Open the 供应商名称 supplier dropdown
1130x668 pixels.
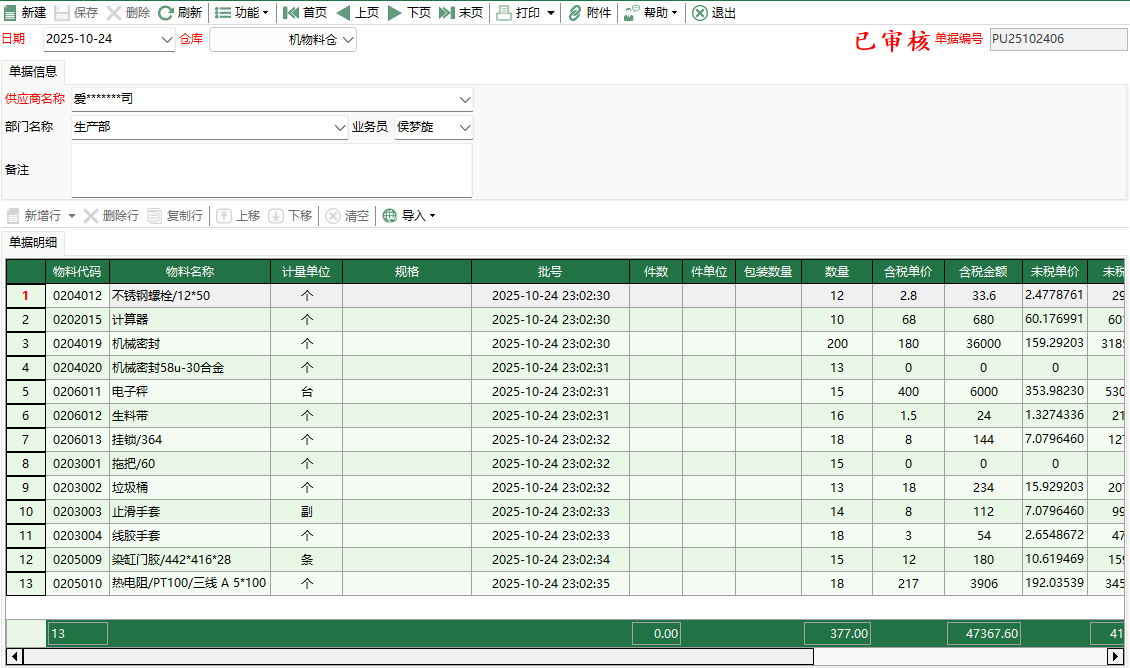[462, 99]
